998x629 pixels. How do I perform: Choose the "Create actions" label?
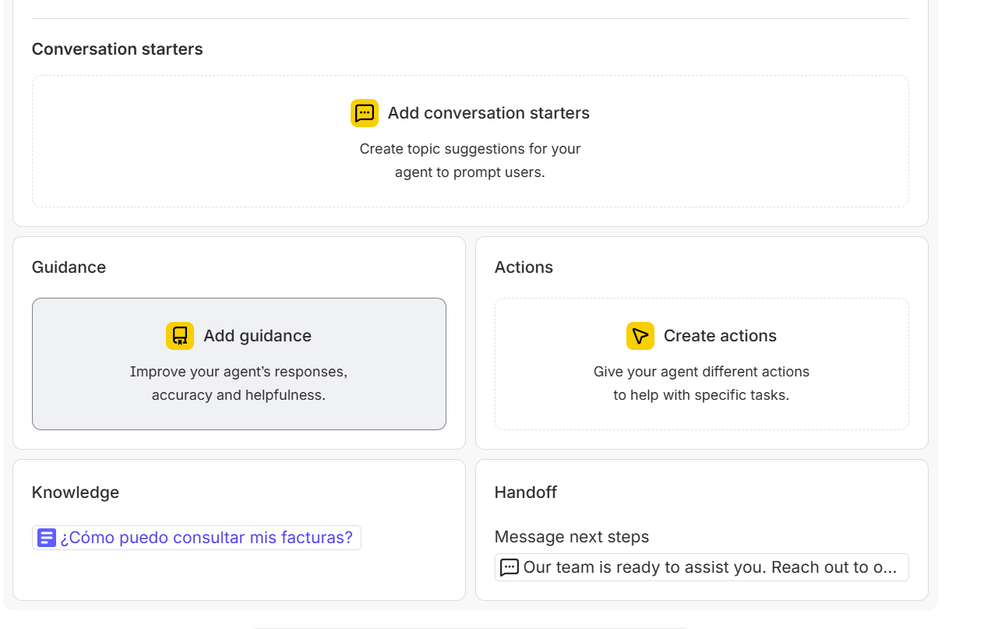tap(720, 336)
